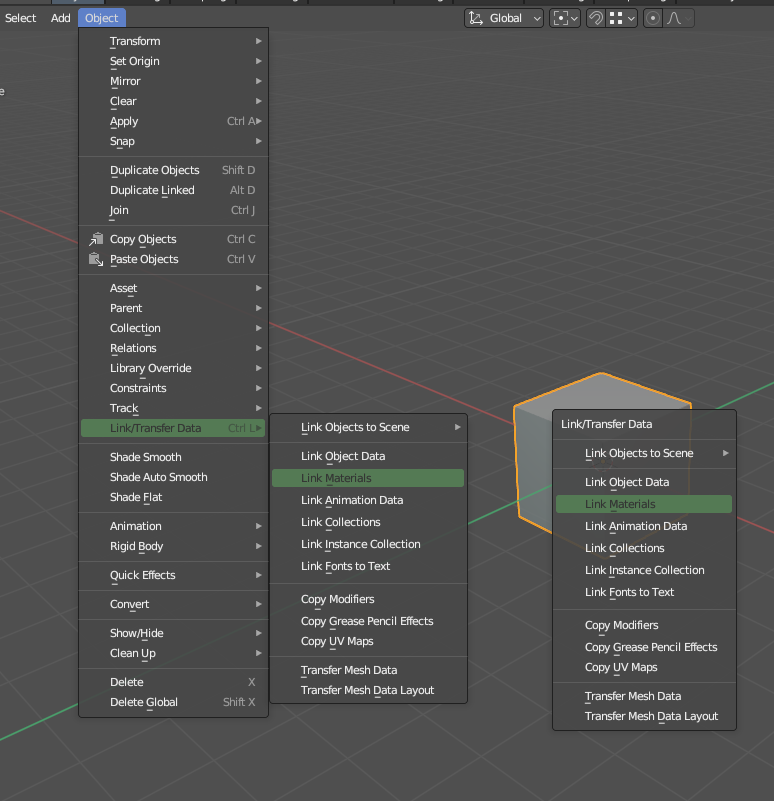Expand the Apply submenu
774x801 pixels.
pos(173,121)
